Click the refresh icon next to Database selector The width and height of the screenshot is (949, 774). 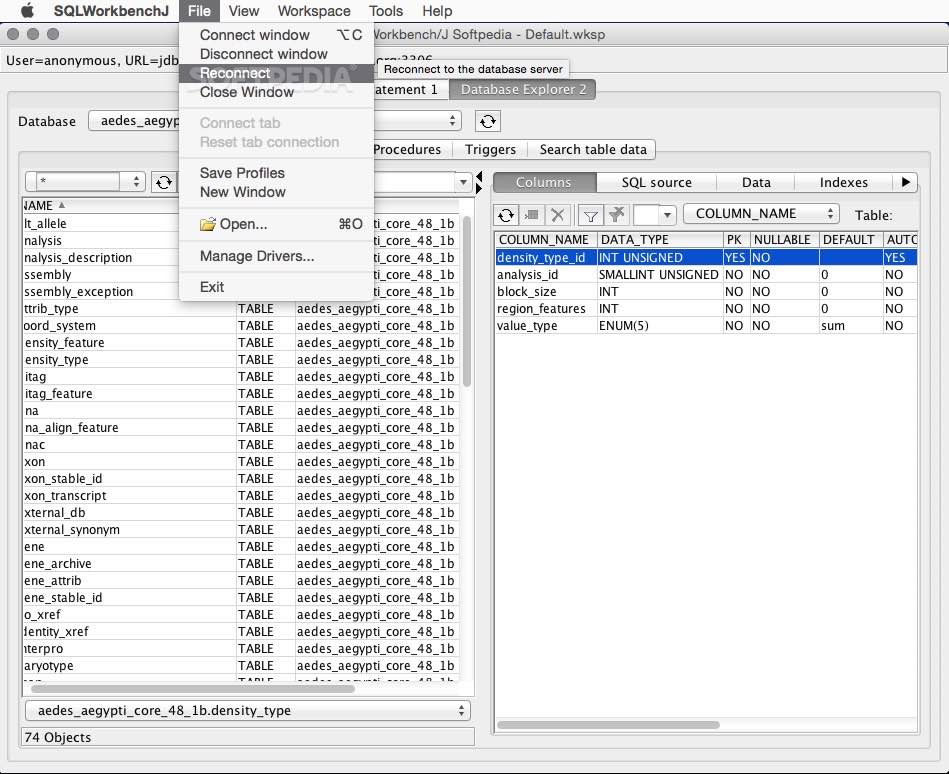(488, 121)
